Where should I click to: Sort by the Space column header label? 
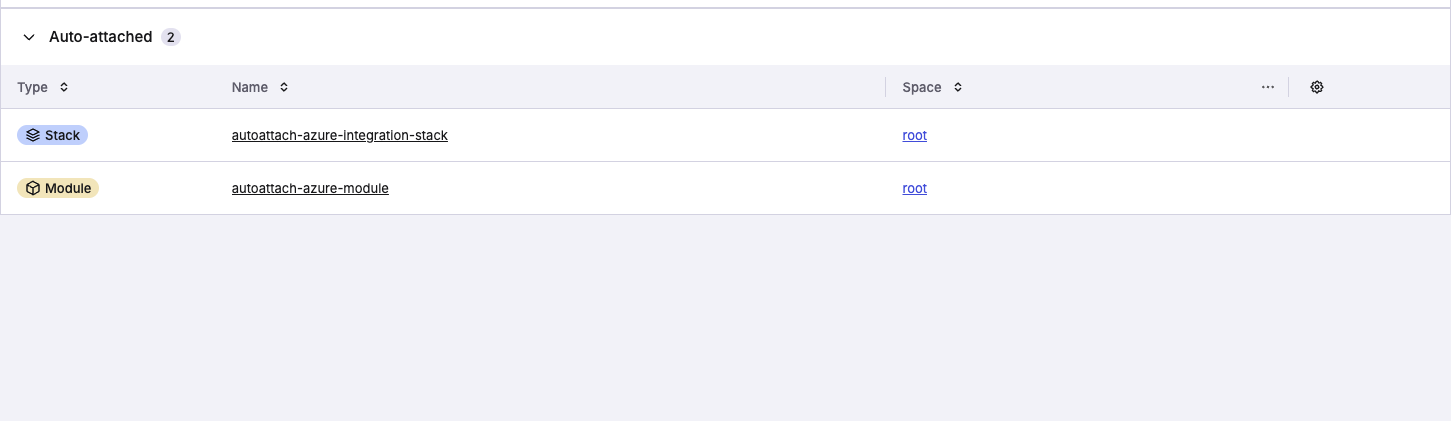(x=922, y=87)
